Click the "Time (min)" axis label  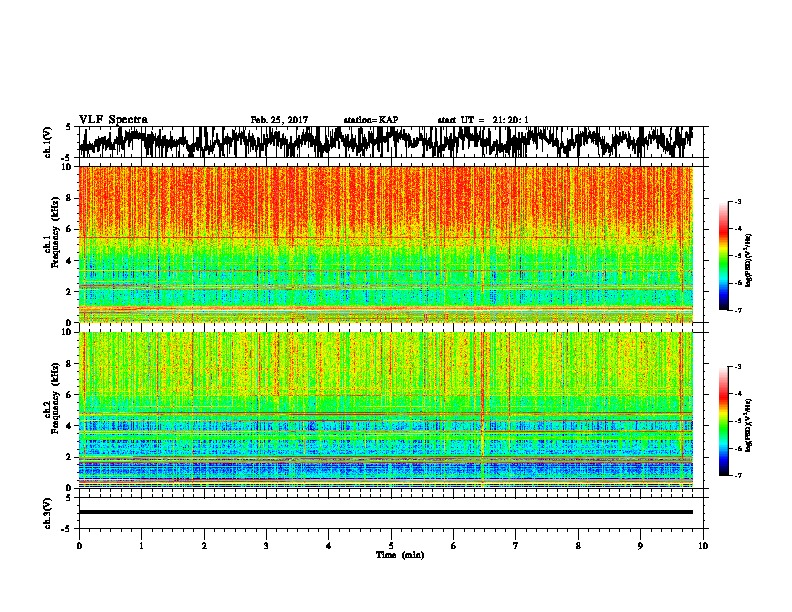(400, 555)
